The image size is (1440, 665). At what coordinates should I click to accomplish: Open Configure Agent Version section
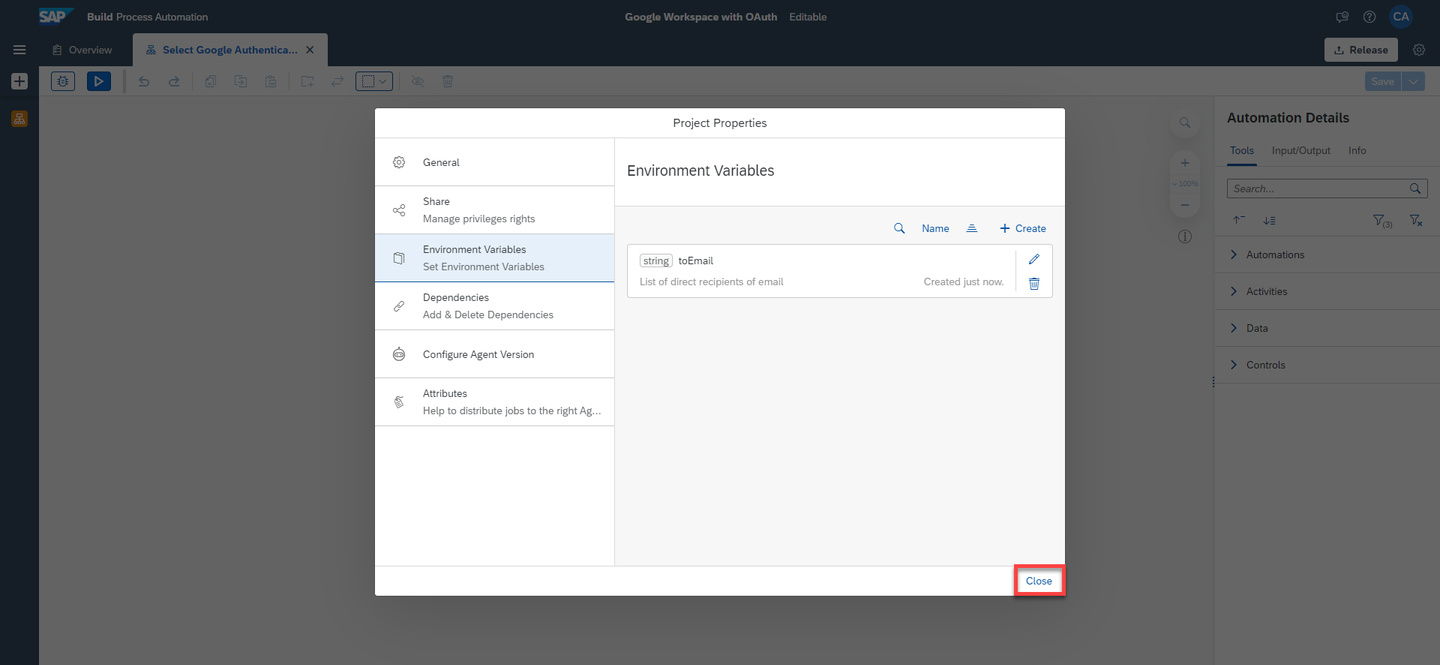[495, 354]
